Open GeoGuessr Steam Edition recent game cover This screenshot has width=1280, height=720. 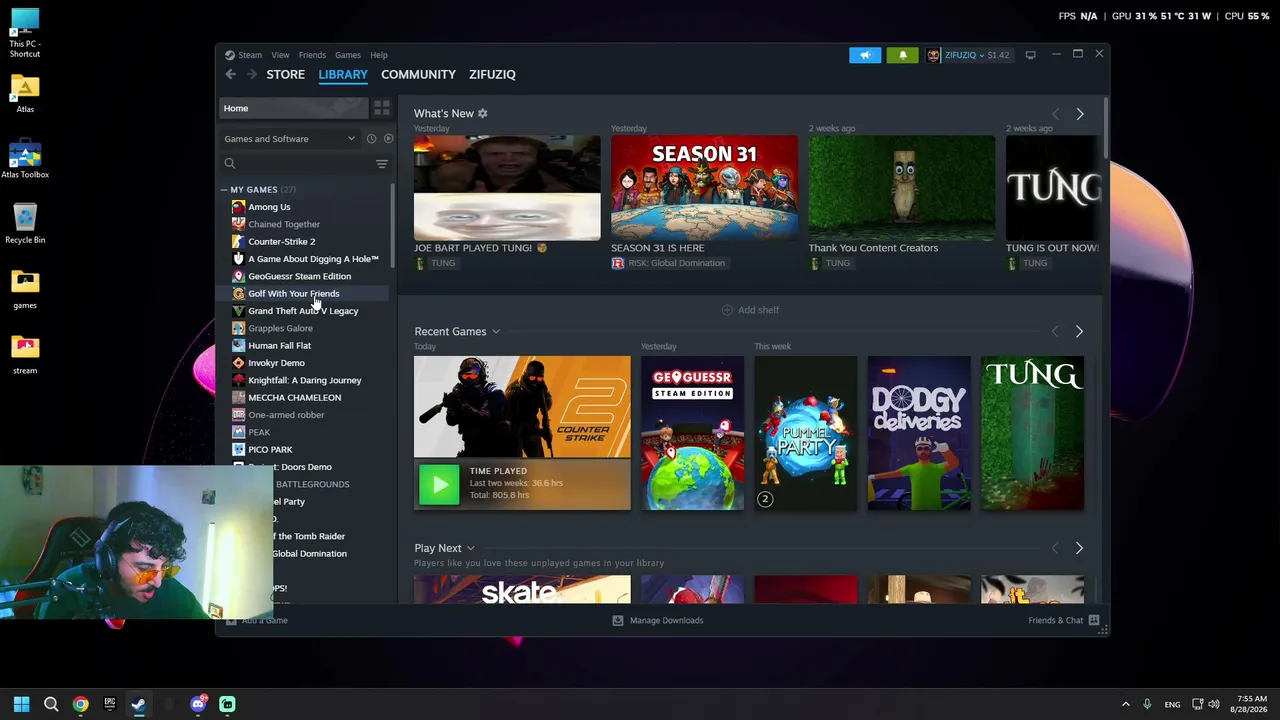pyautogui.click(x=692, y=433)
